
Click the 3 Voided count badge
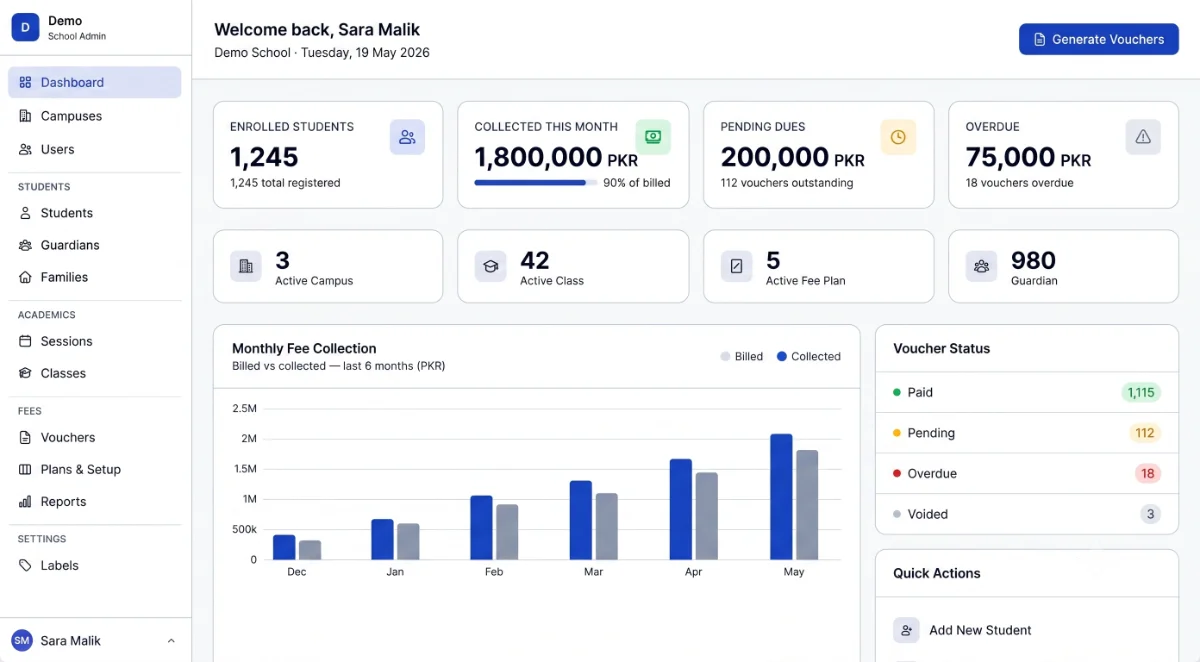[x=1151, y=514]
